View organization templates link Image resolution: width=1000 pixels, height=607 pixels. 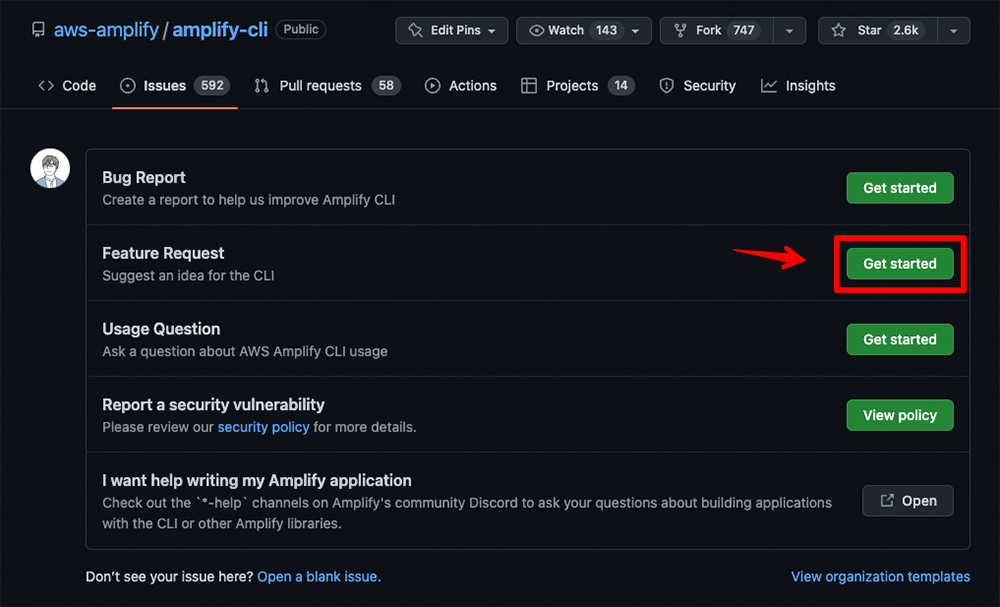(881, 576)
